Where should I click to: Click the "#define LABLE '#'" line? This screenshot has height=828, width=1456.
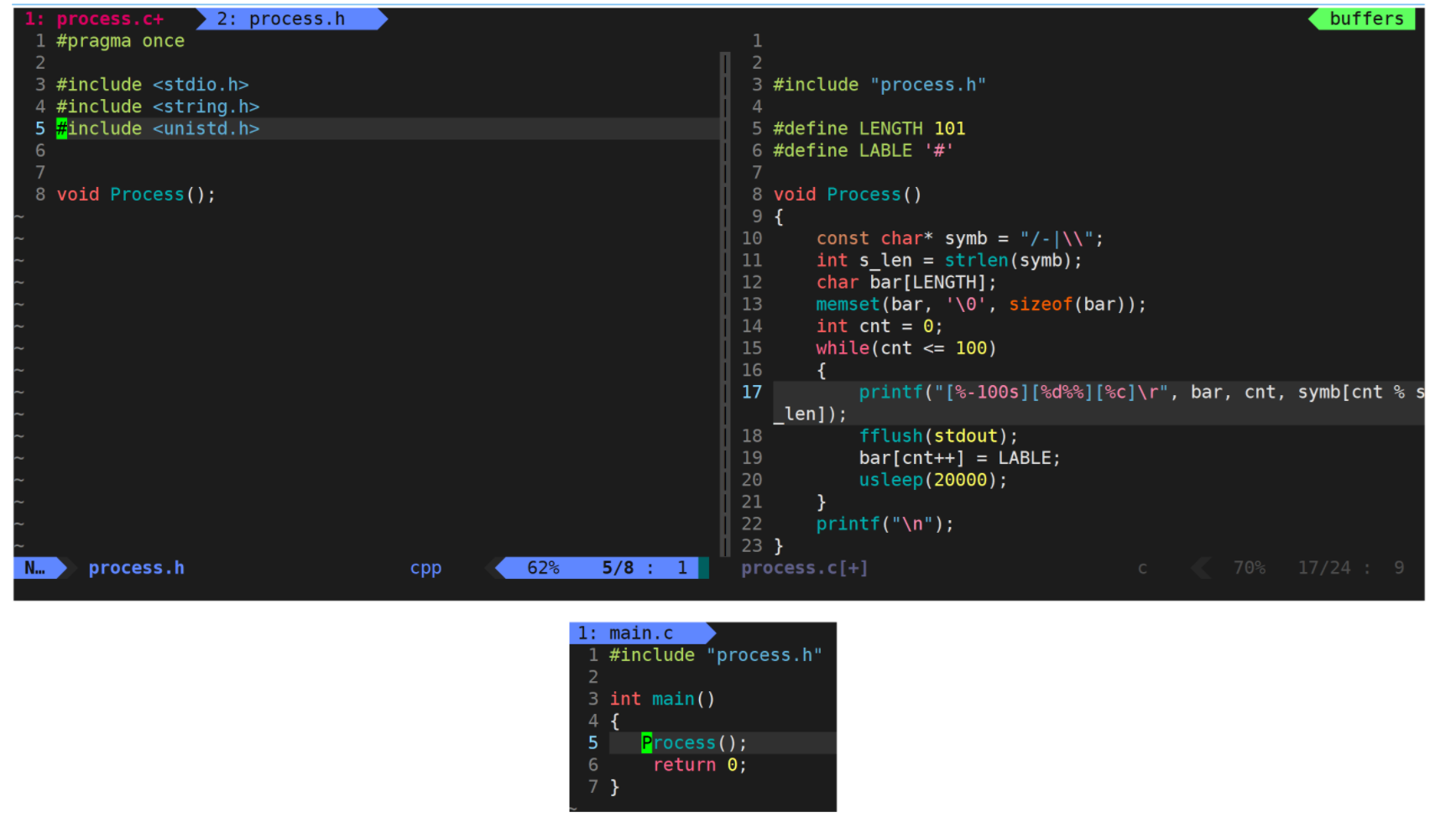(863, 150)
